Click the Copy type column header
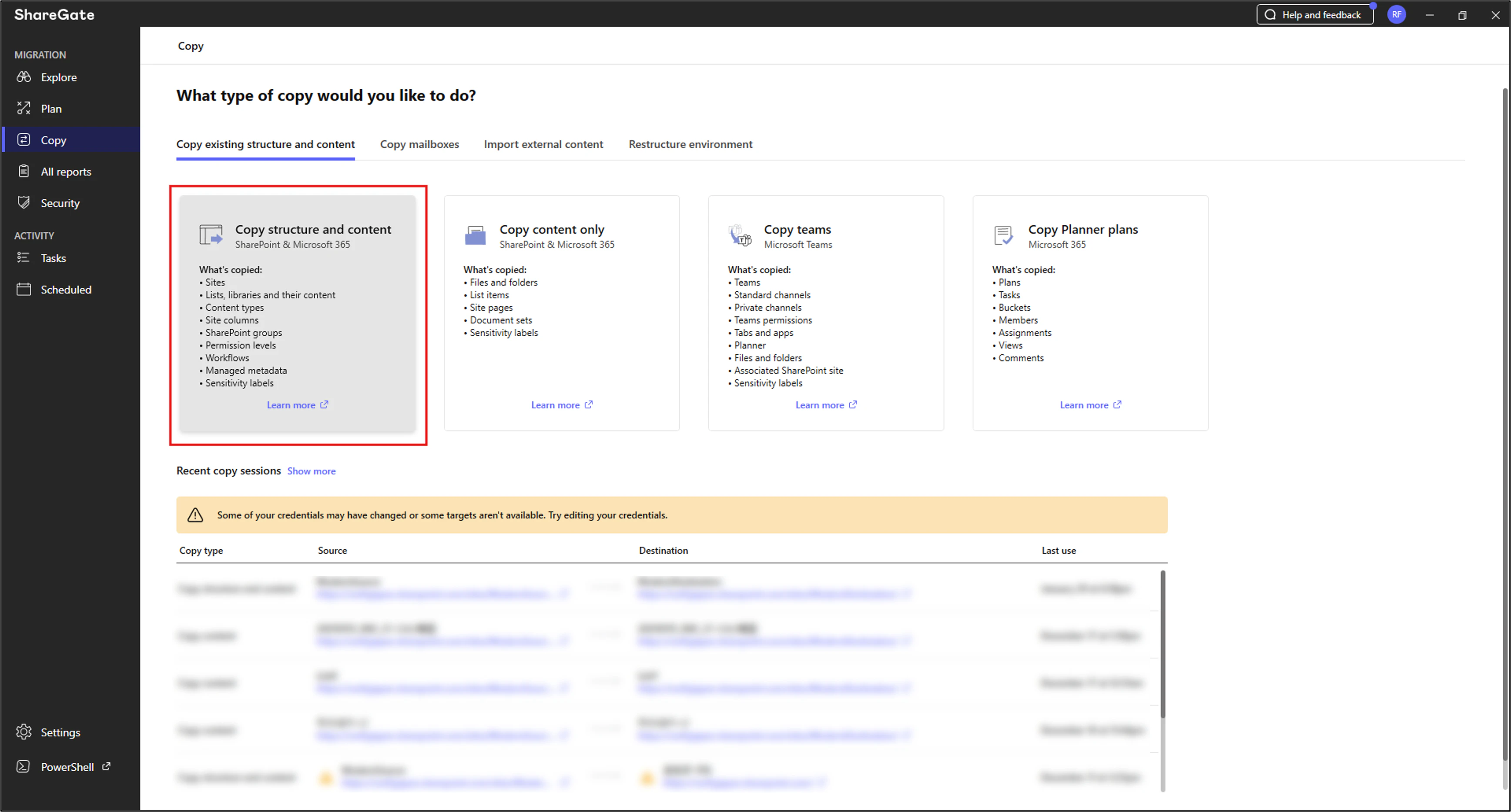The width and height of the screenshot is (1511, 812). pyautogui.click(x=201, y=551)
